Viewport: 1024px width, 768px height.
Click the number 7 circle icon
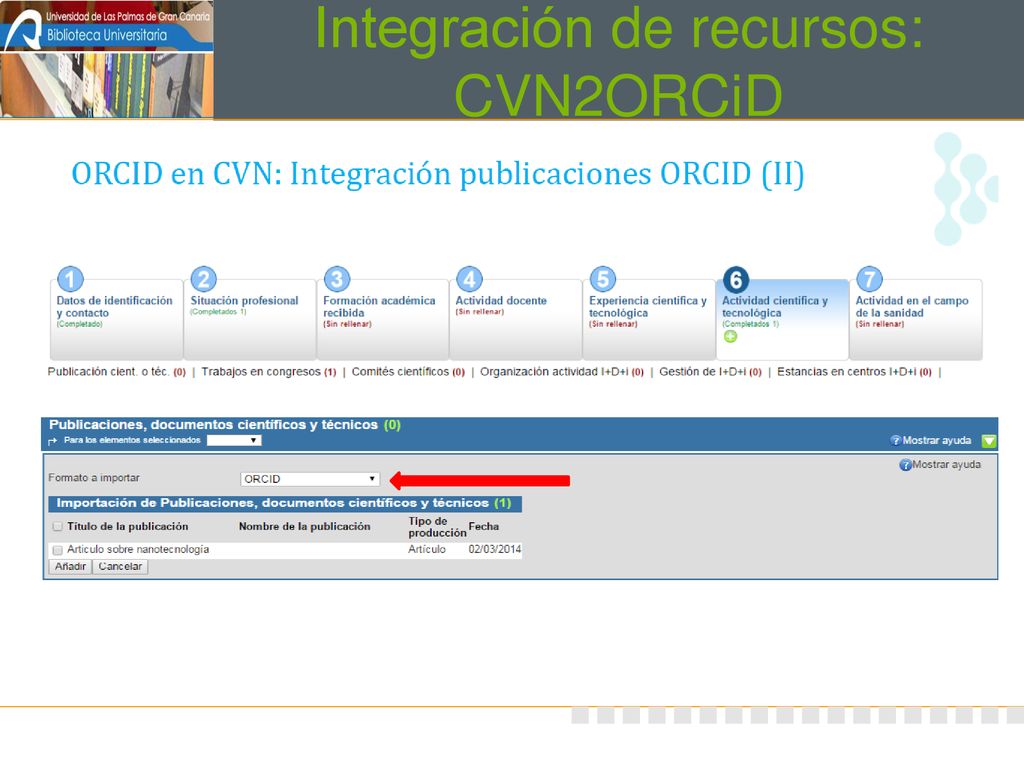click(869, 280)
